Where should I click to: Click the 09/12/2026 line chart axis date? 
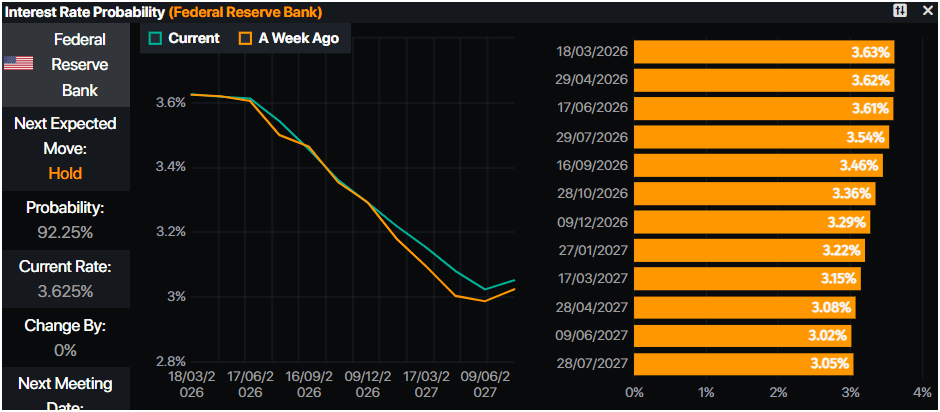coord(368,384)
